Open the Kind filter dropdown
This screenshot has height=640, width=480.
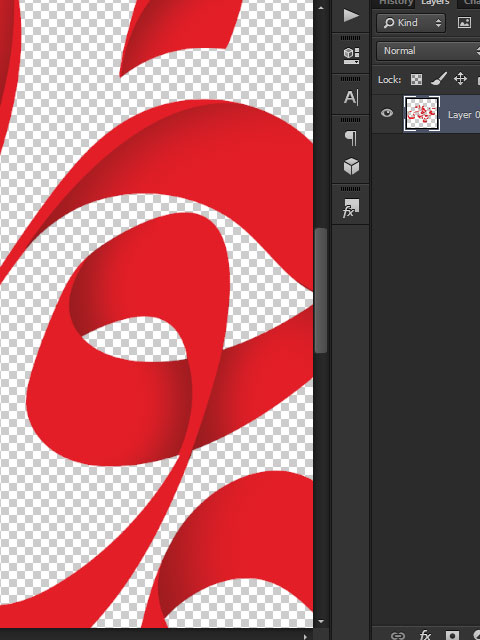tap(411, 22)
